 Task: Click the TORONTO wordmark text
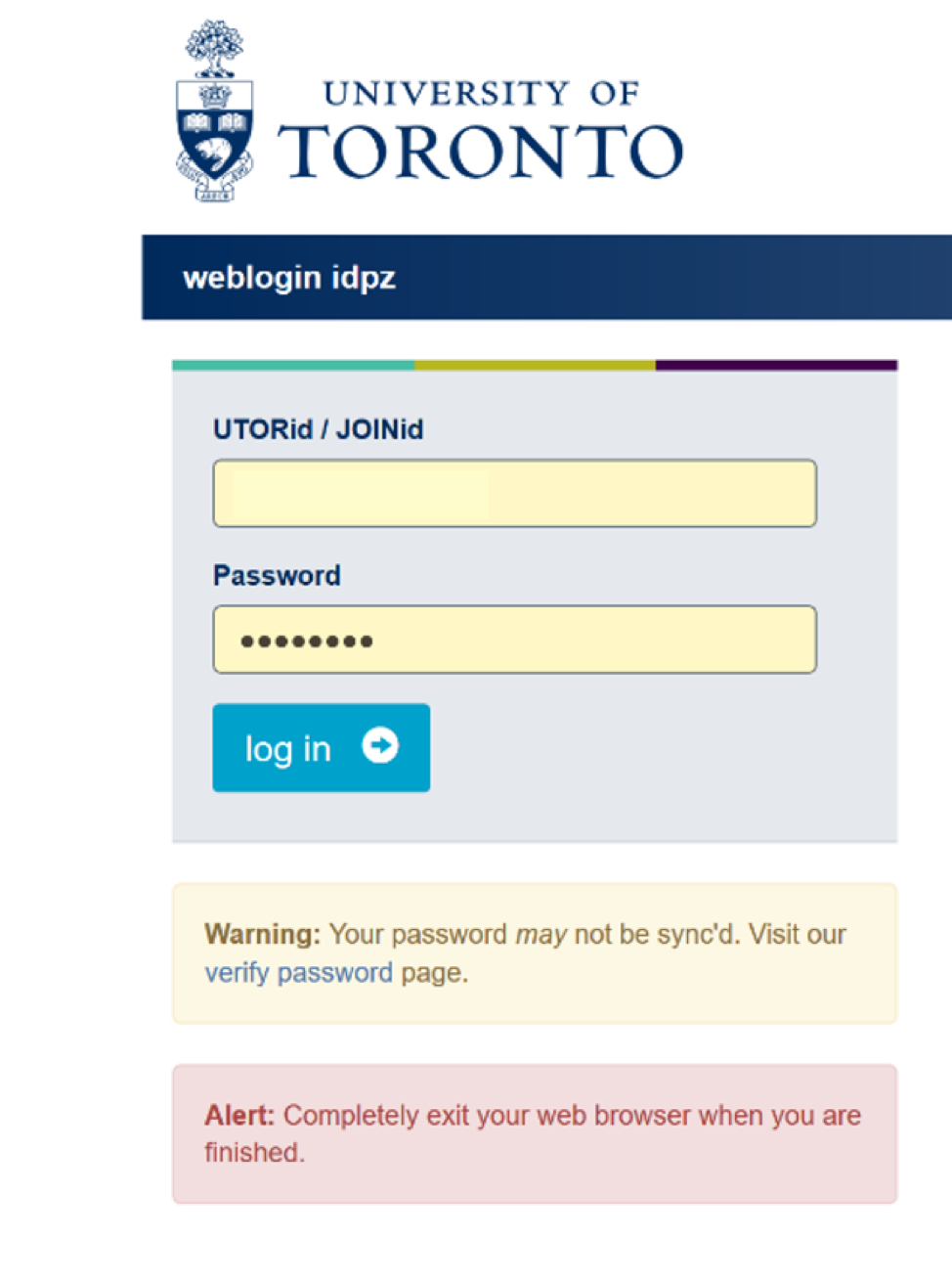[x=481, y=152]
